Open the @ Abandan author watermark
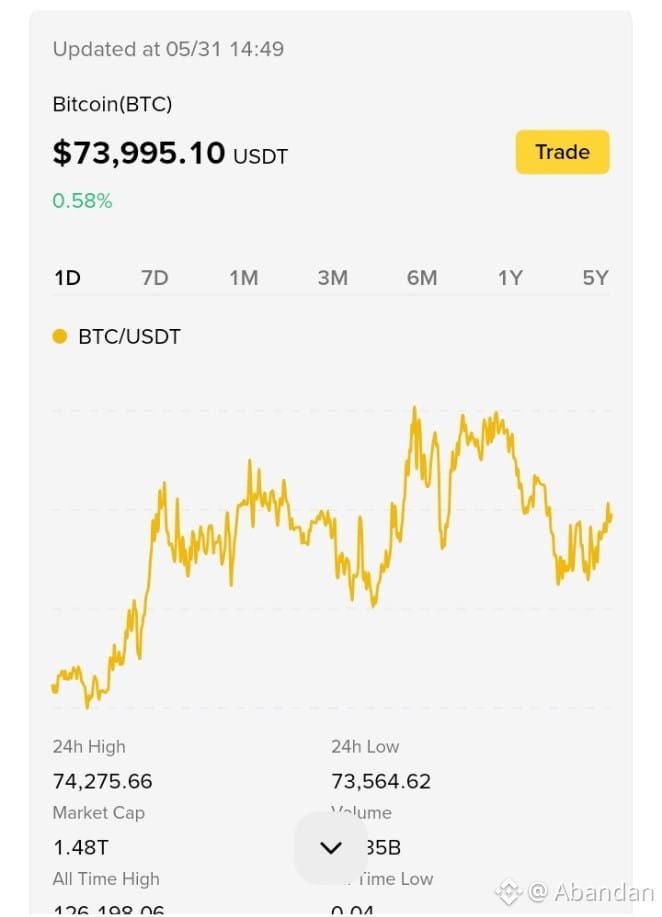The image size is (662, 917). tap(591, 892)
